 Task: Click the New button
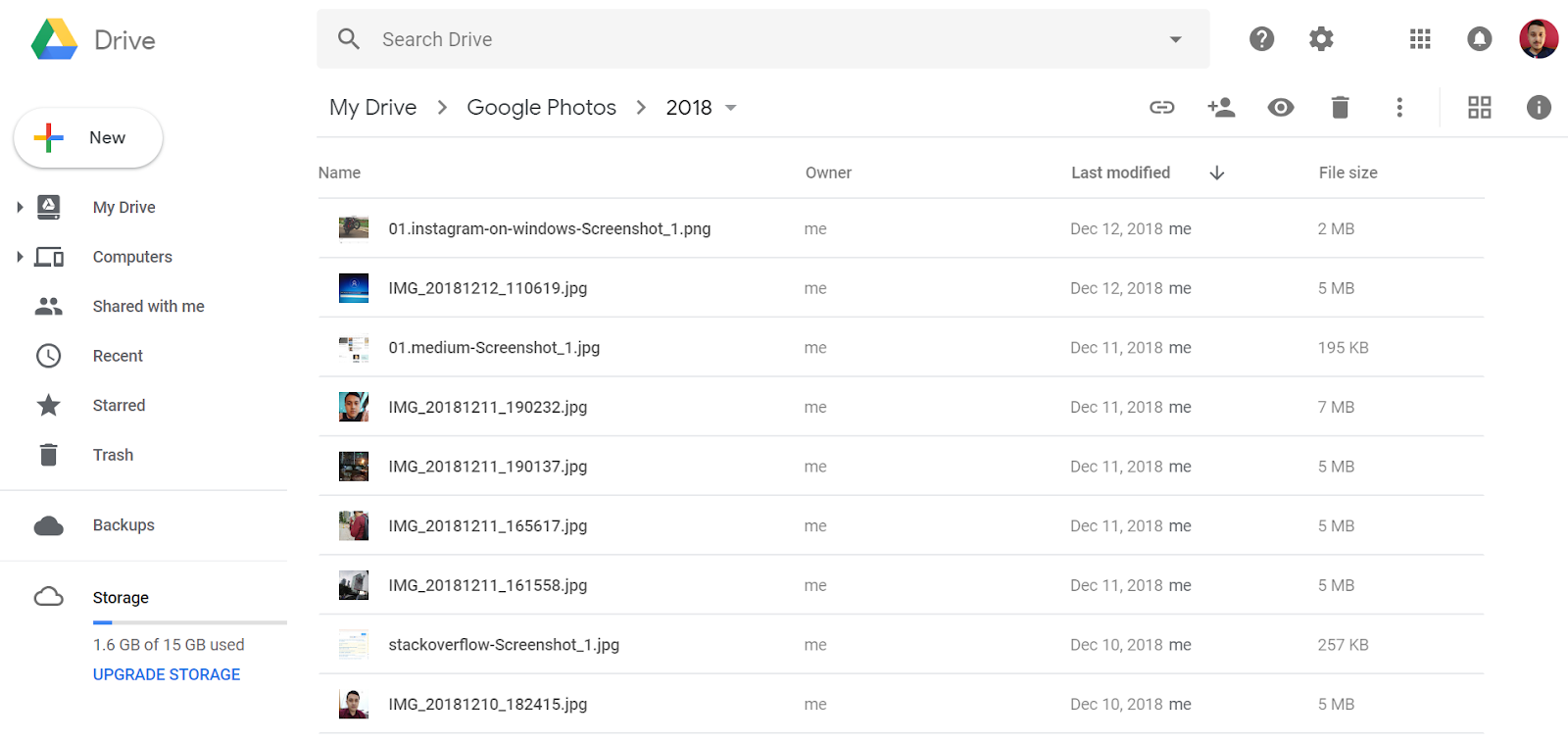coord(88,138)
